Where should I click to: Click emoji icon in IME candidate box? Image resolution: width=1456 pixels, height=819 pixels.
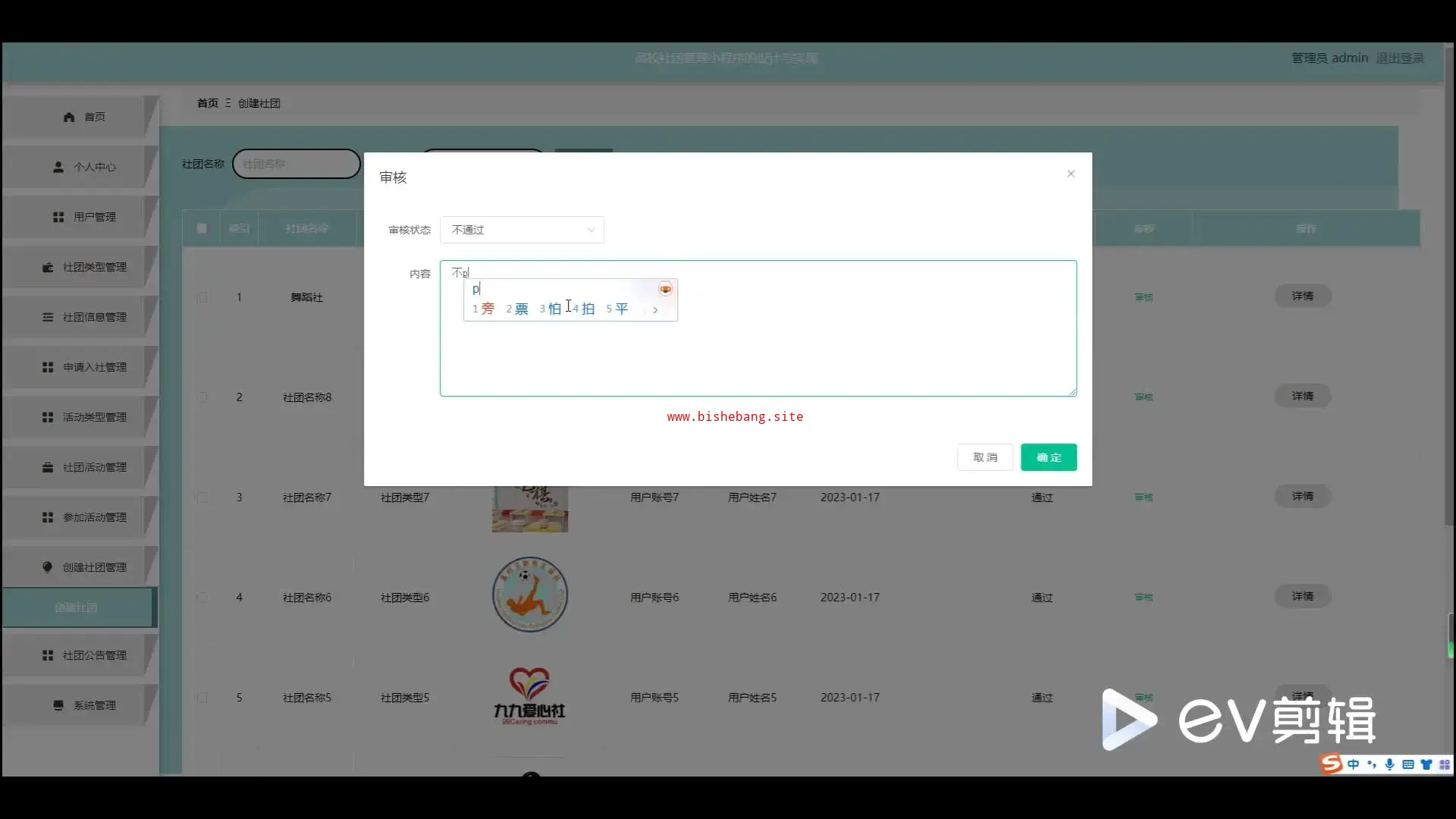665,289
